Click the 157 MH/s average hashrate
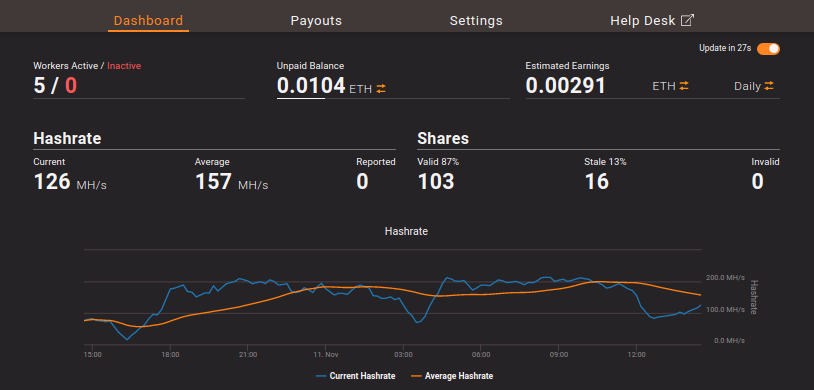Screen dimensions: 814x390 coord(232,182)
